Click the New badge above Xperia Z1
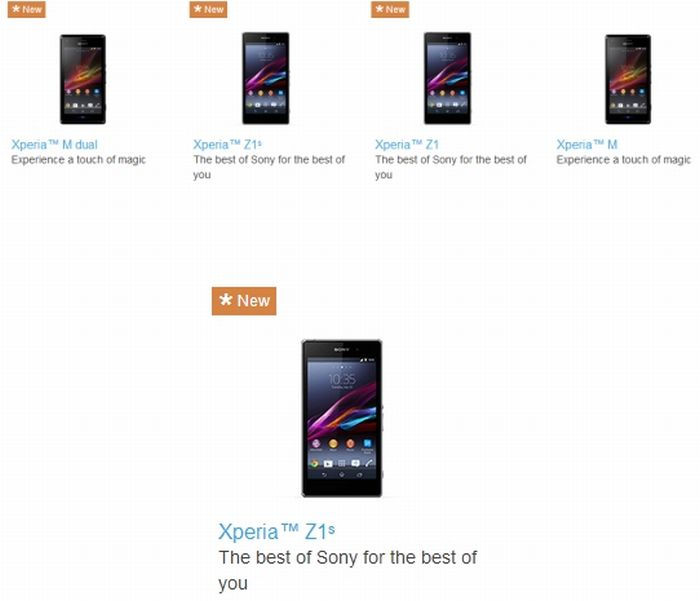 (x=390, y=9)
